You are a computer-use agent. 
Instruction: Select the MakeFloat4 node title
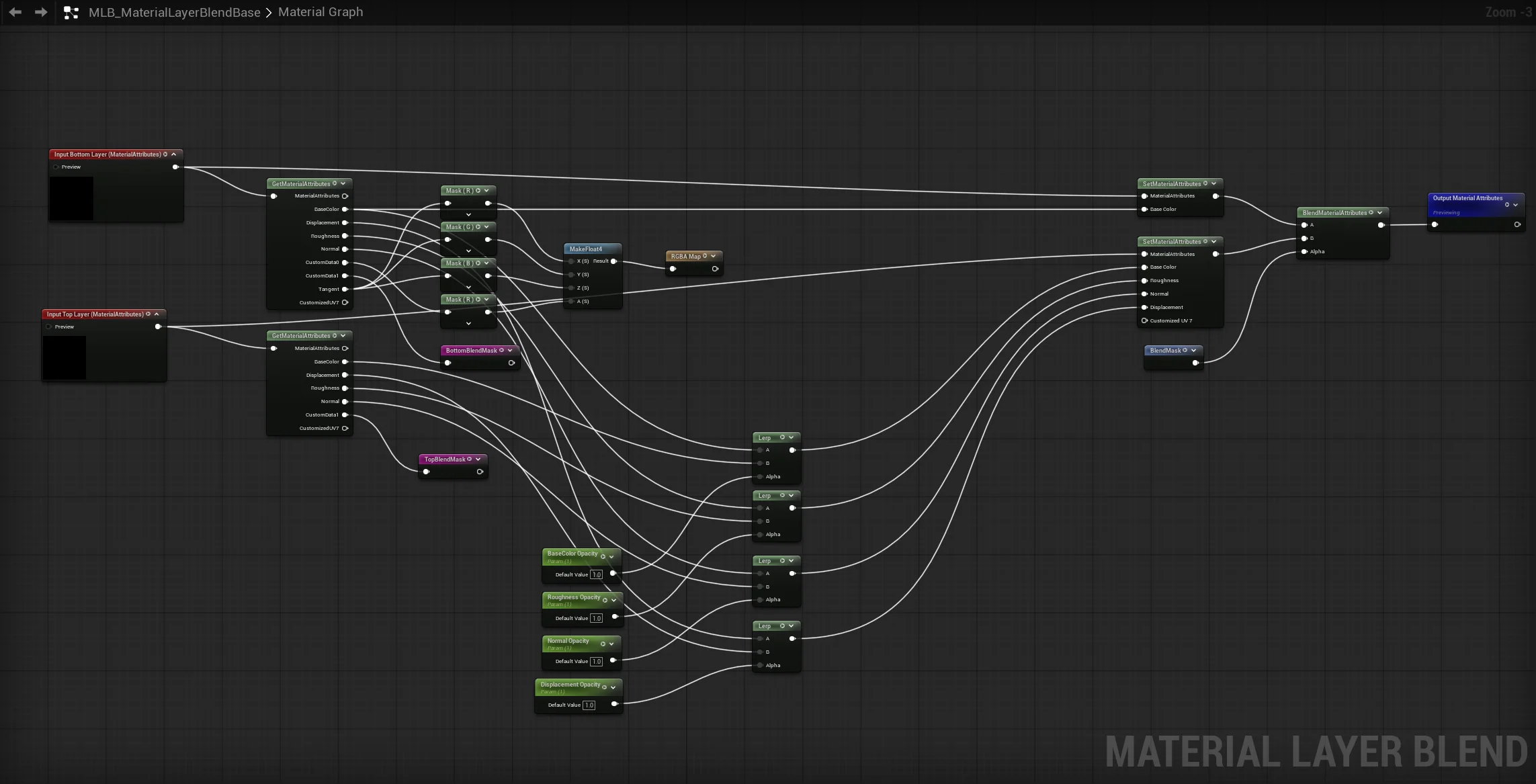(586, 249)
